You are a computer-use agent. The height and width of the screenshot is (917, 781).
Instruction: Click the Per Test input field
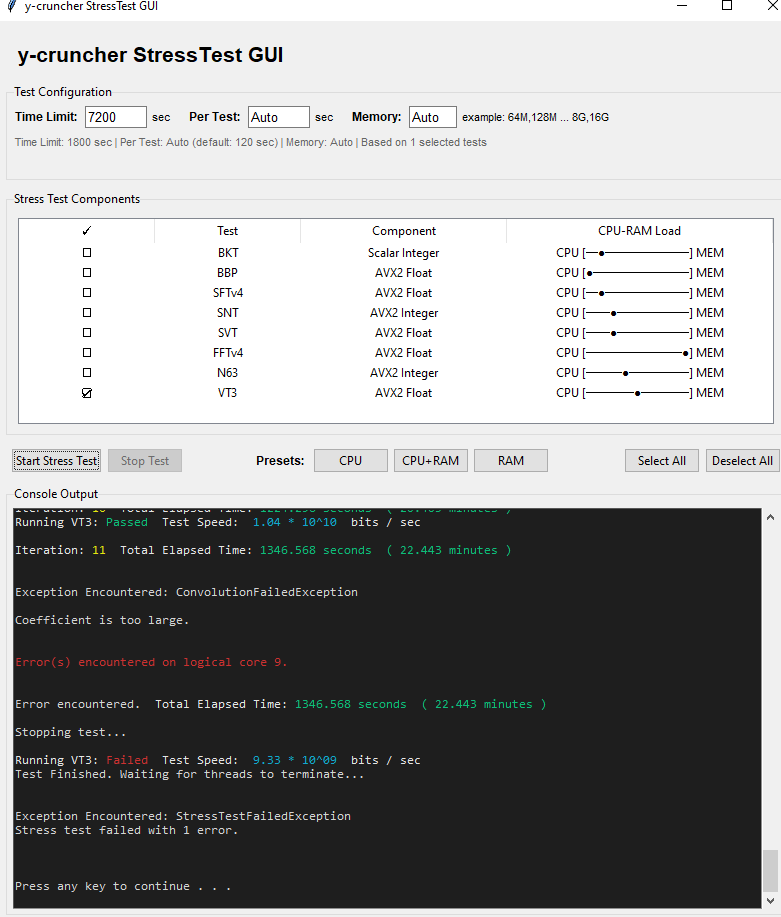pyautogui.click(x=278, y=117)
